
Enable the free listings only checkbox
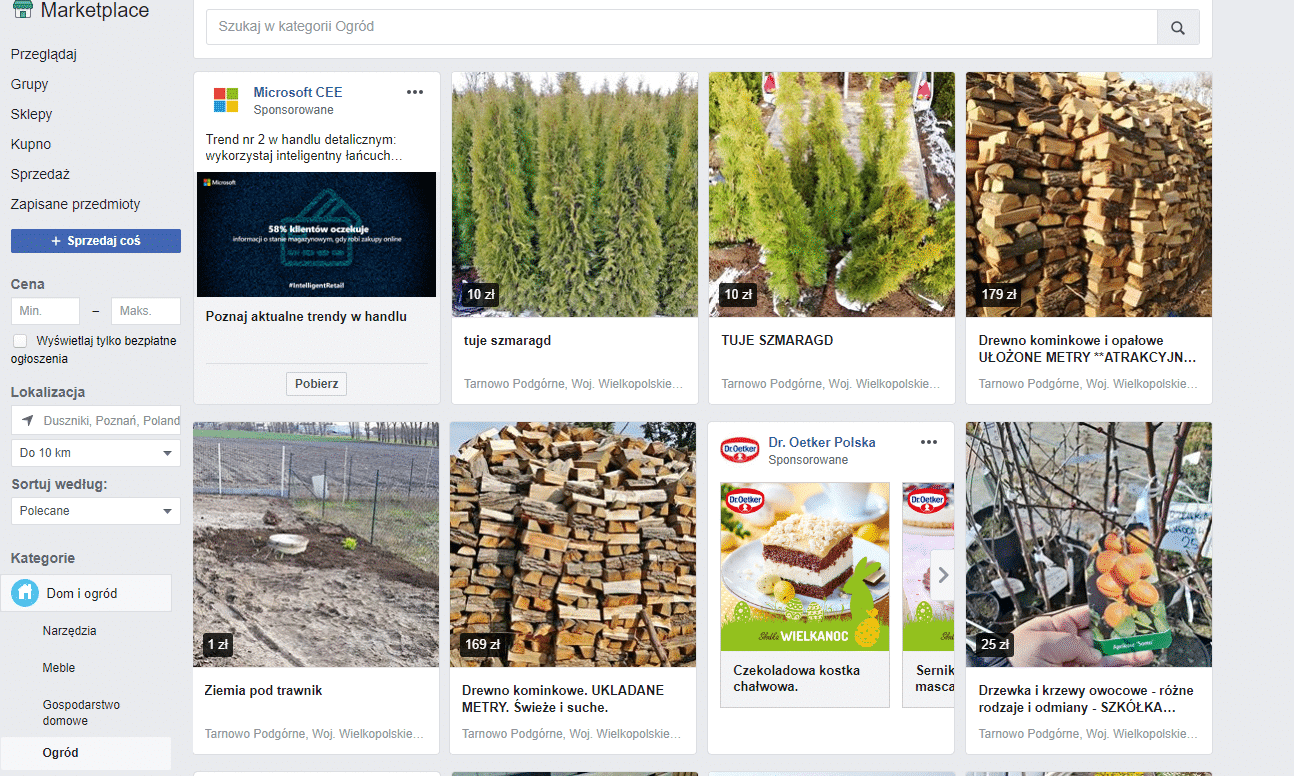point(20,341)
